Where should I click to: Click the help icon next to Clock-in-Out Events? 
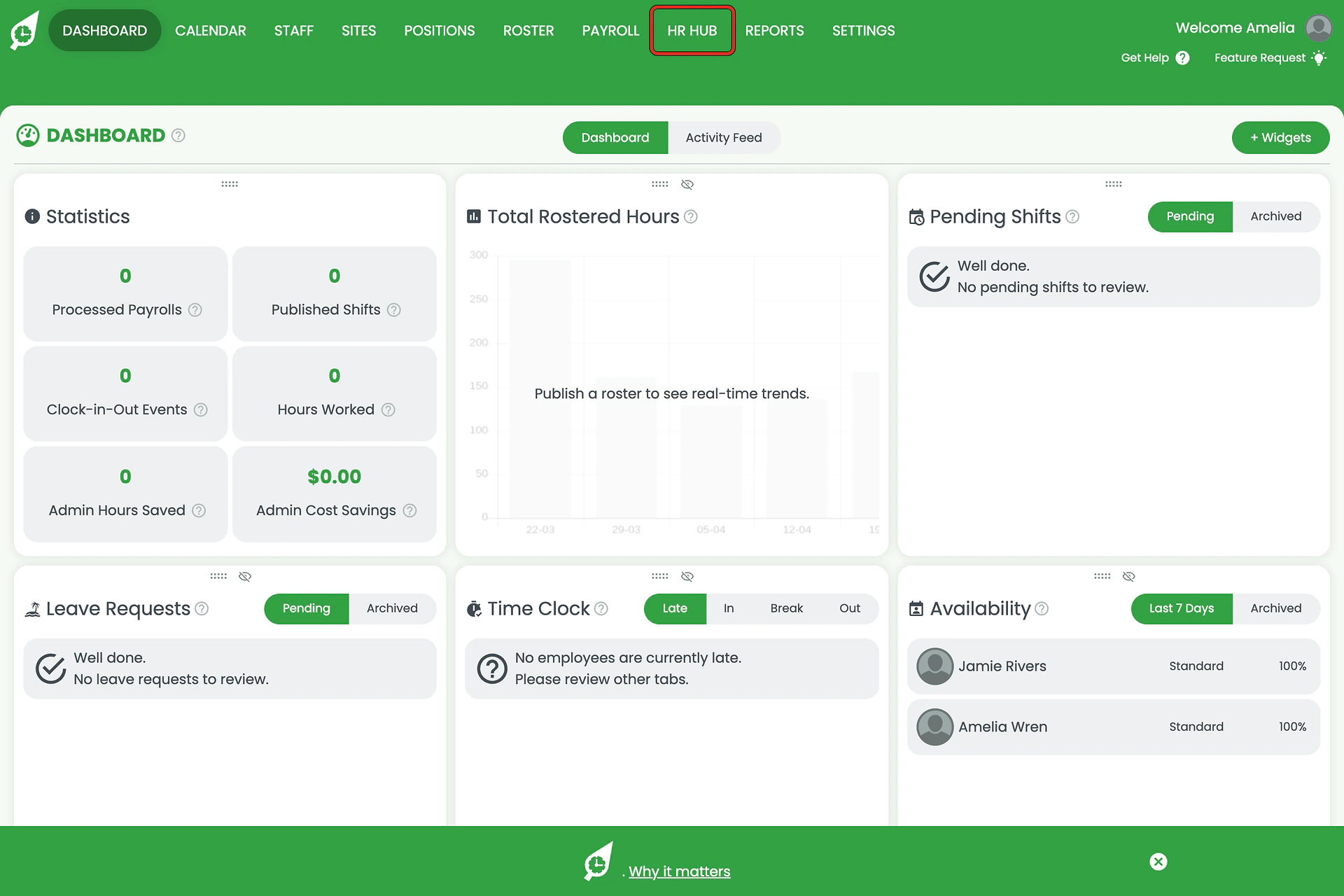click(x=201, y=409)
